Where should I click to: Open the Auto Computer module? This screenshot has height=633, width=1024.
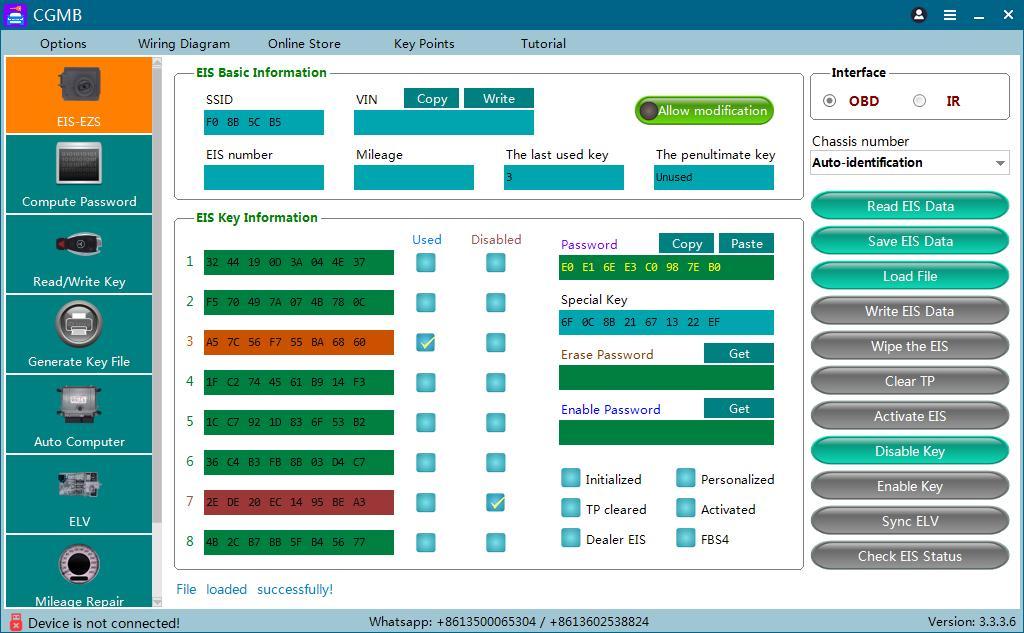[79, 414]
